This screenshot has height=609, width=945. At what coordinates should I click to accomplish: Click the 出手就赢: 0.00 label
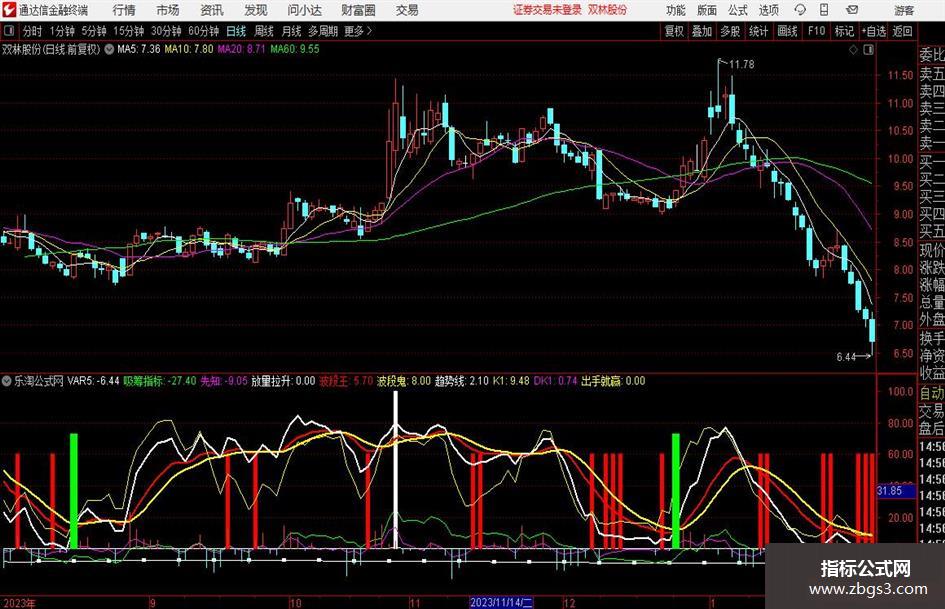click(x=613, y=380)
